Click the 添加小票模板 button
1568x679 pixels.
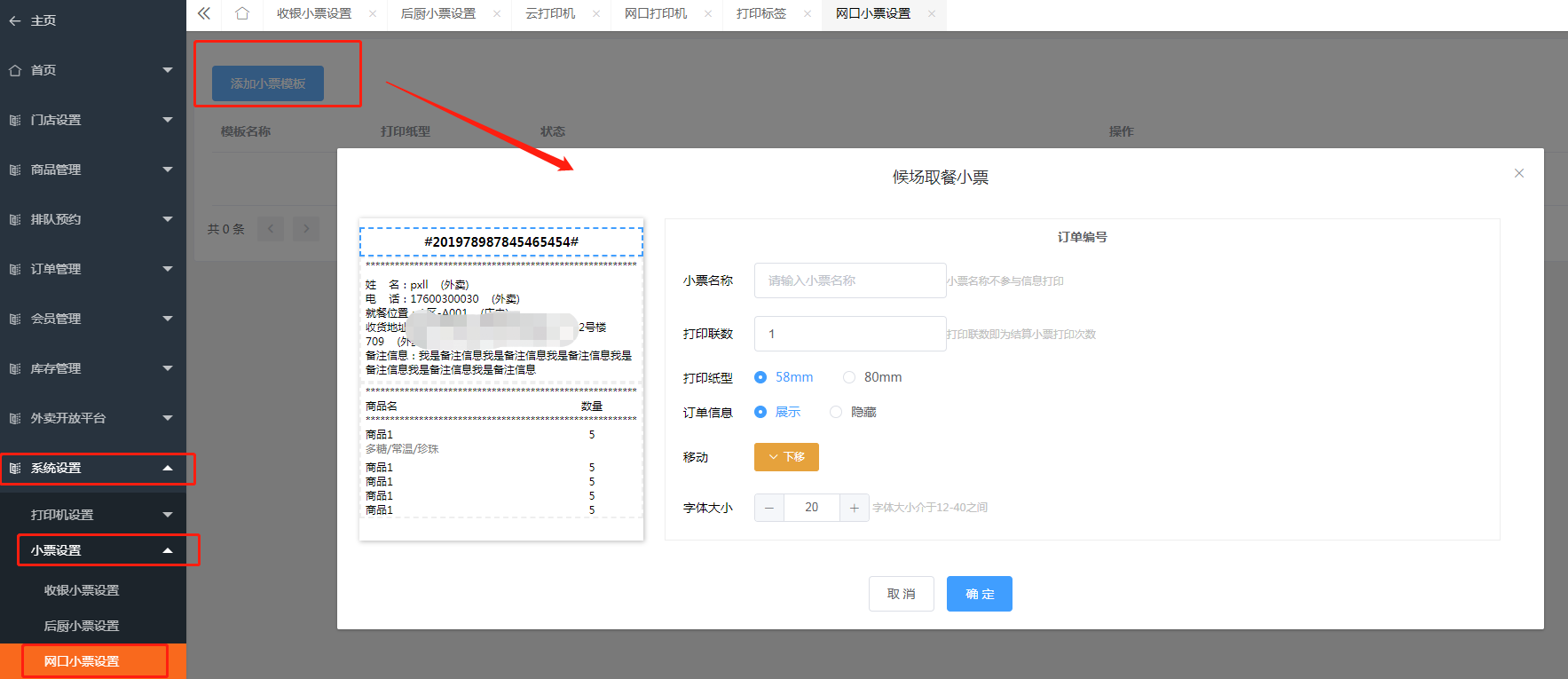click(268, 83)
